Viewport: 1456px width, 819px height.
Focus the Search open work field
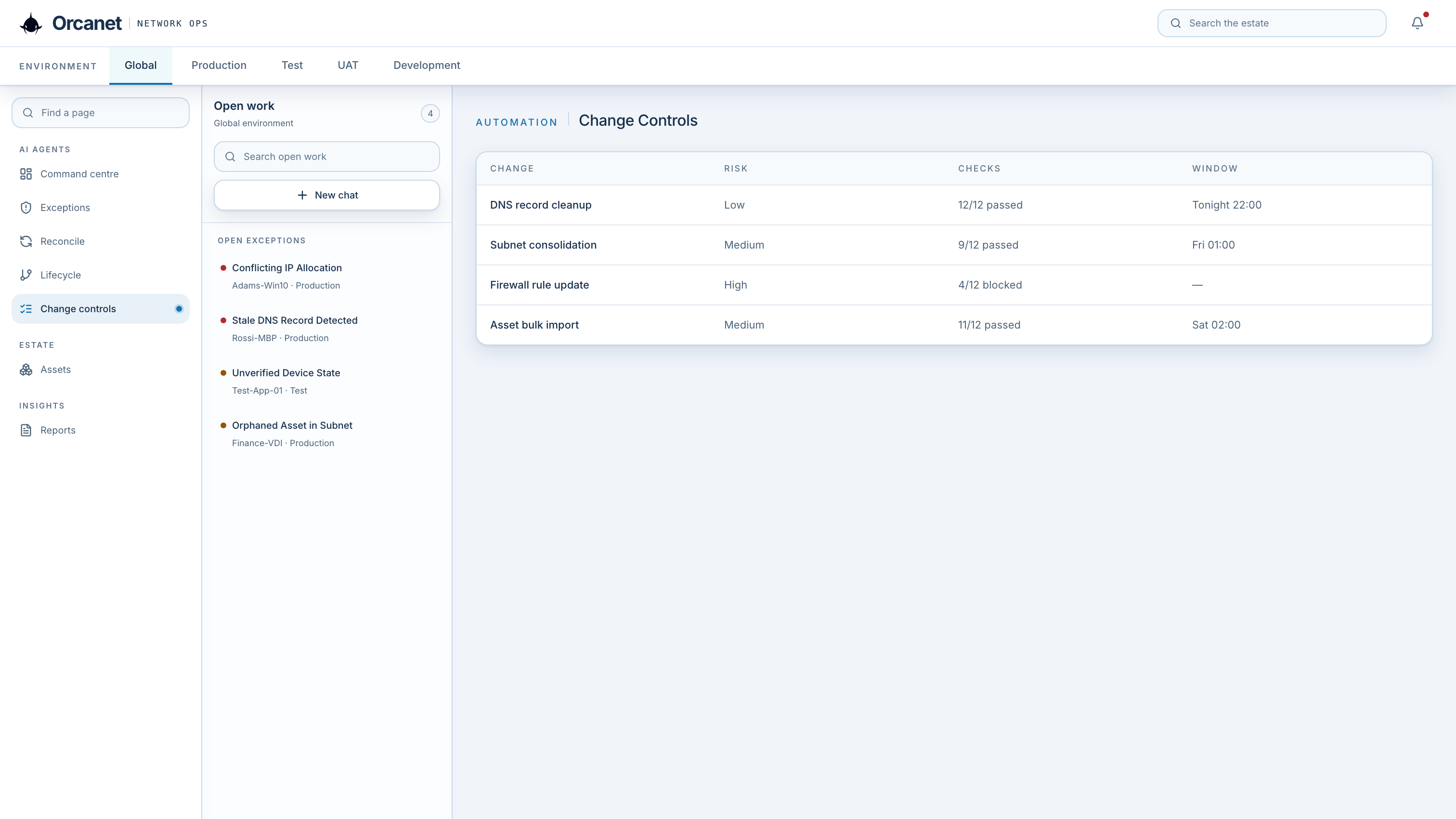(x=327, y=157)
